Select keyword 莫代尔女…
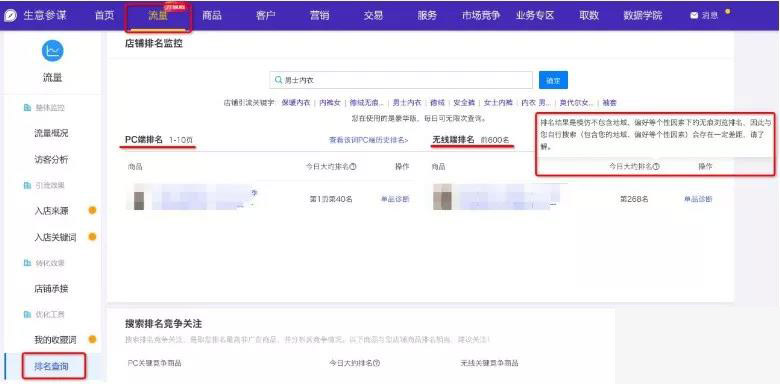Screen dimensions: 780x384 [577, 103]
